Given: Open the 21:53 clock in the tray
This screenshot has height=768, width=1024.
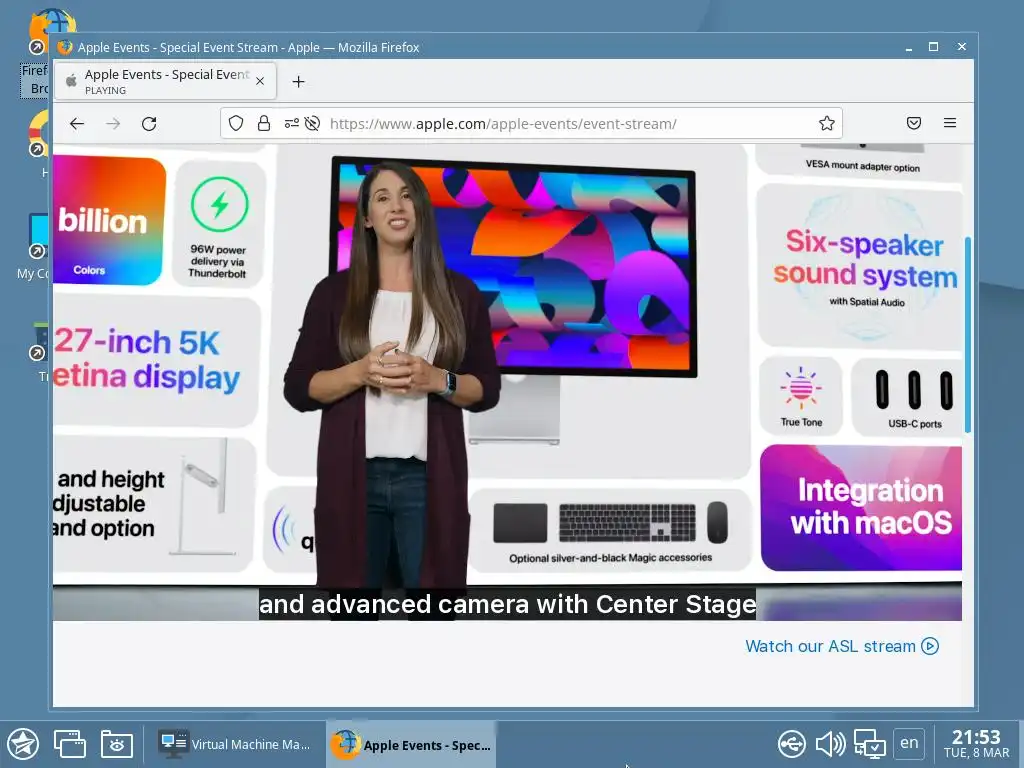Looking at the screenshot, I should [x=976, y=744].
